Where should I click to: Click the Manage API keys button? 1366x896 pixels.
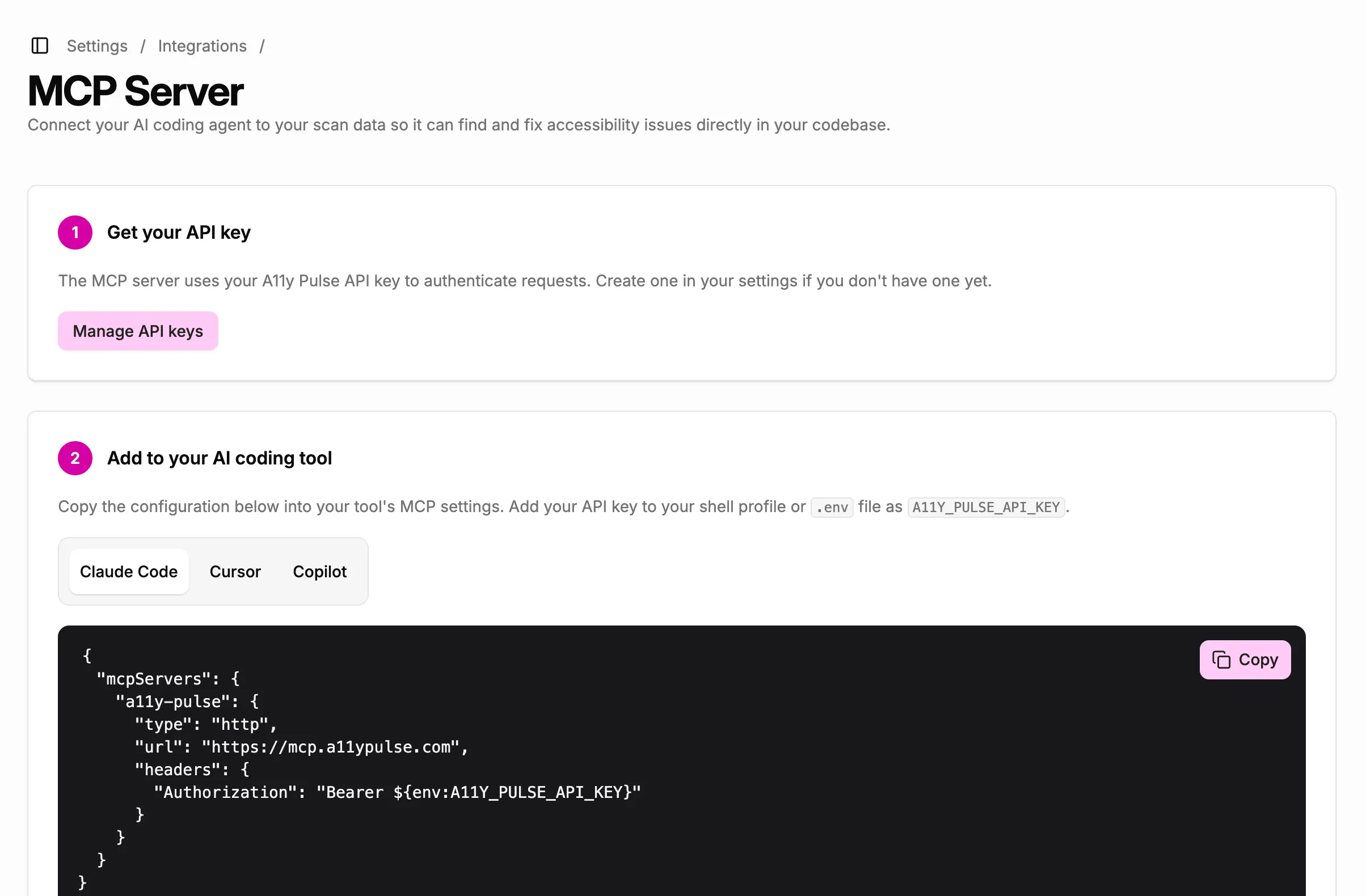(x=138, y=331)
